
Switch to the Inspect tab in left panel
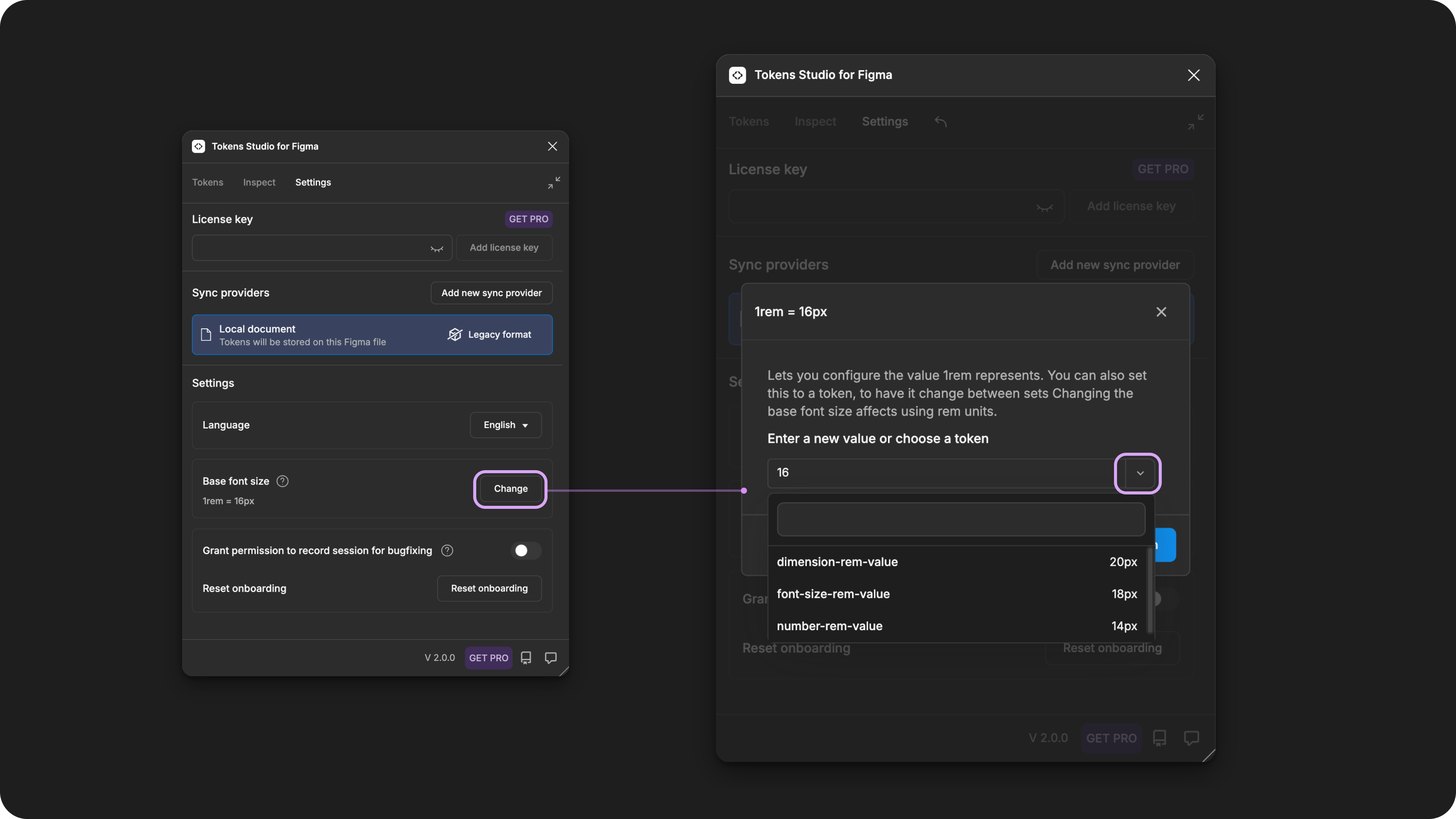click(259, 182)
